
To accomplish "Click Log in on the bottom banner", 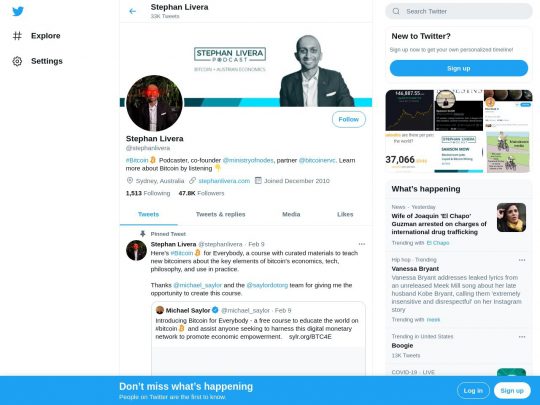I will coord(473,391).
